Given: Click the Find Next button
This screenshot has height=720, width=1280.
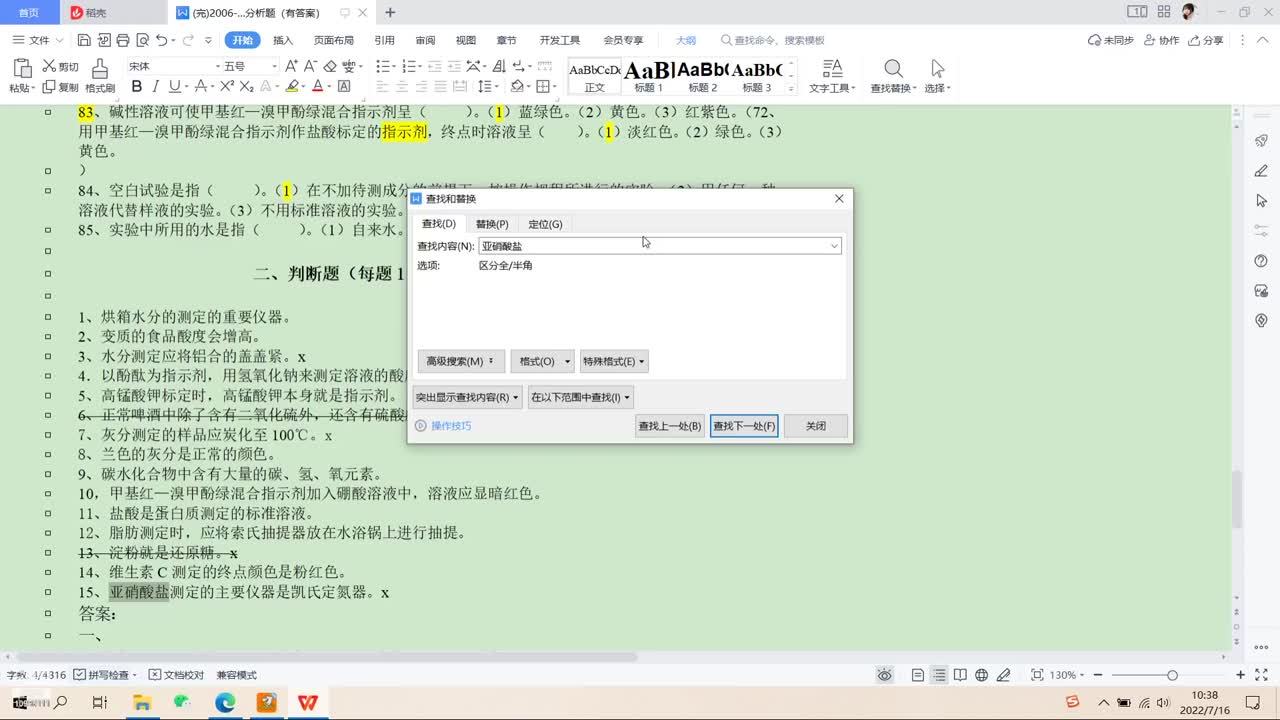Looking at the screenshot, I should (744, 426).
